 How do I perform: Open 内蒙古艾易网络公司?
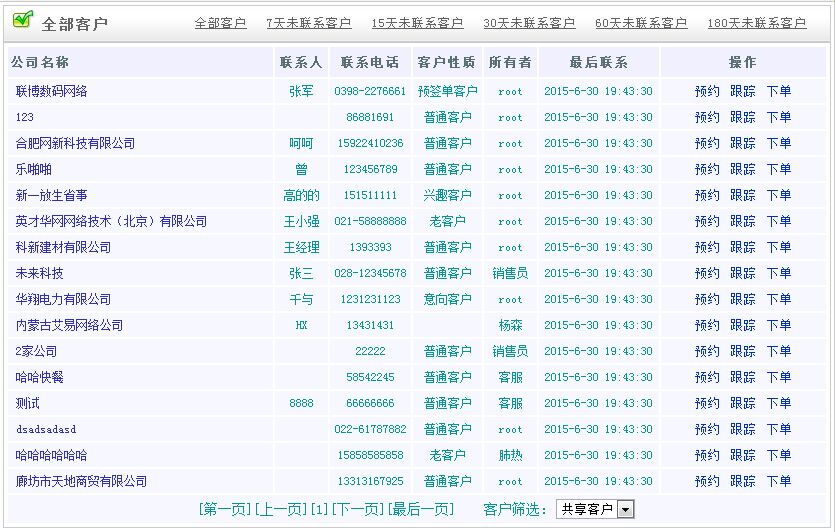tap(69, 325)
